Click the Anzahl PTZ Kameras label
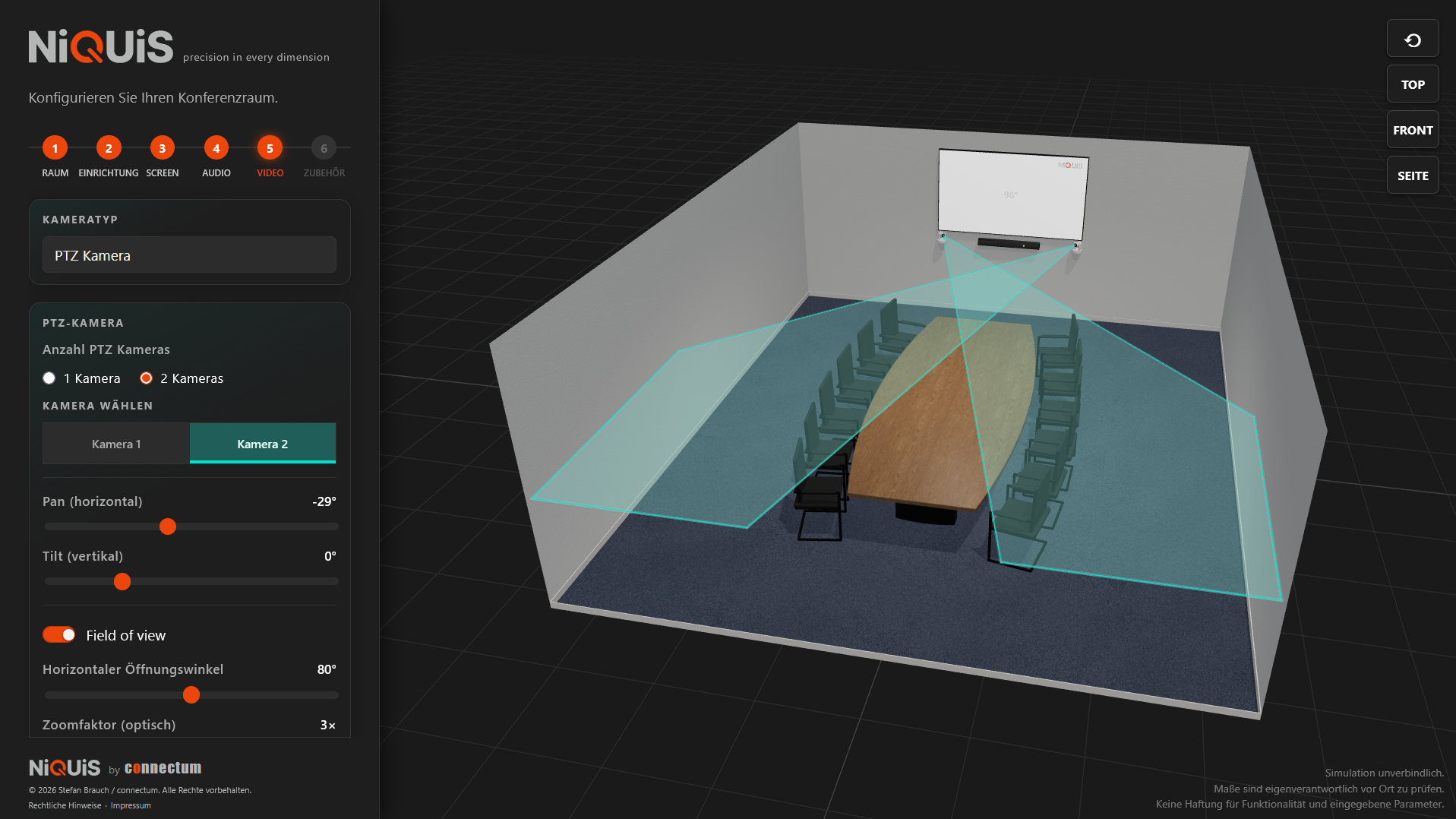 106,349
